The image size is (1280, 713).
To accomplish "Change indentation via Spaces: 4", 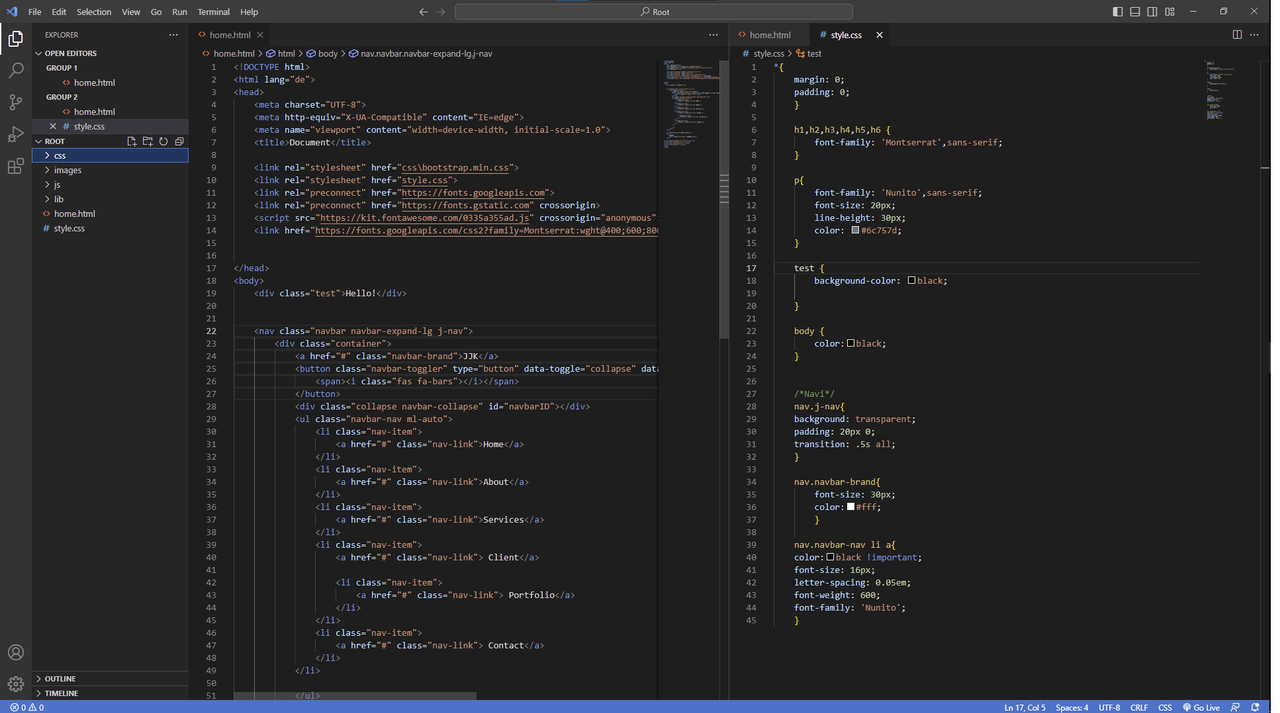I will coord(1072,707).
